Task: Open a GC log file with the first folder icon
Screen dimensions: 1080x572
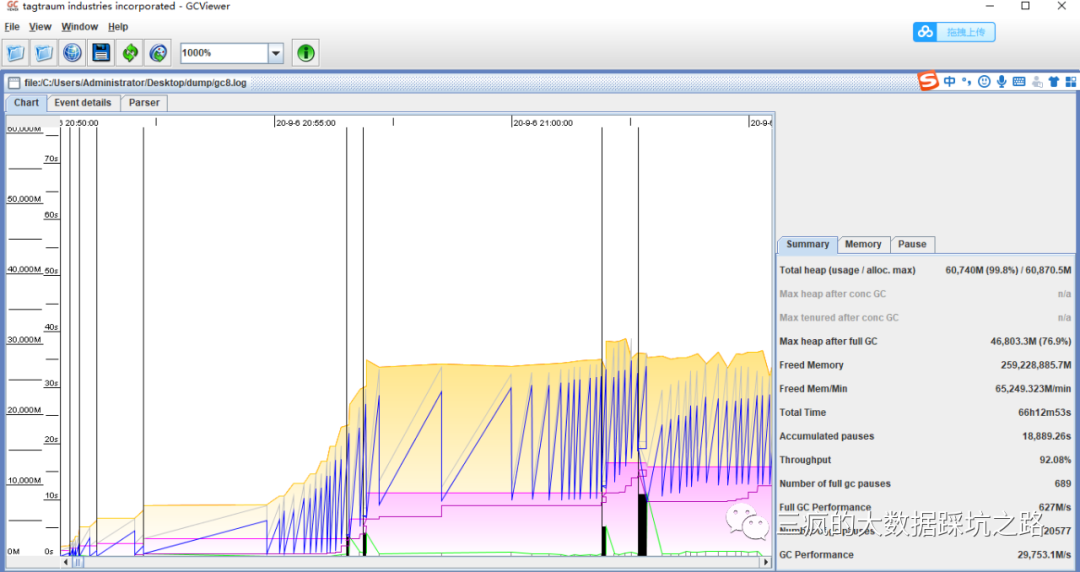Action: coord(16,52)
